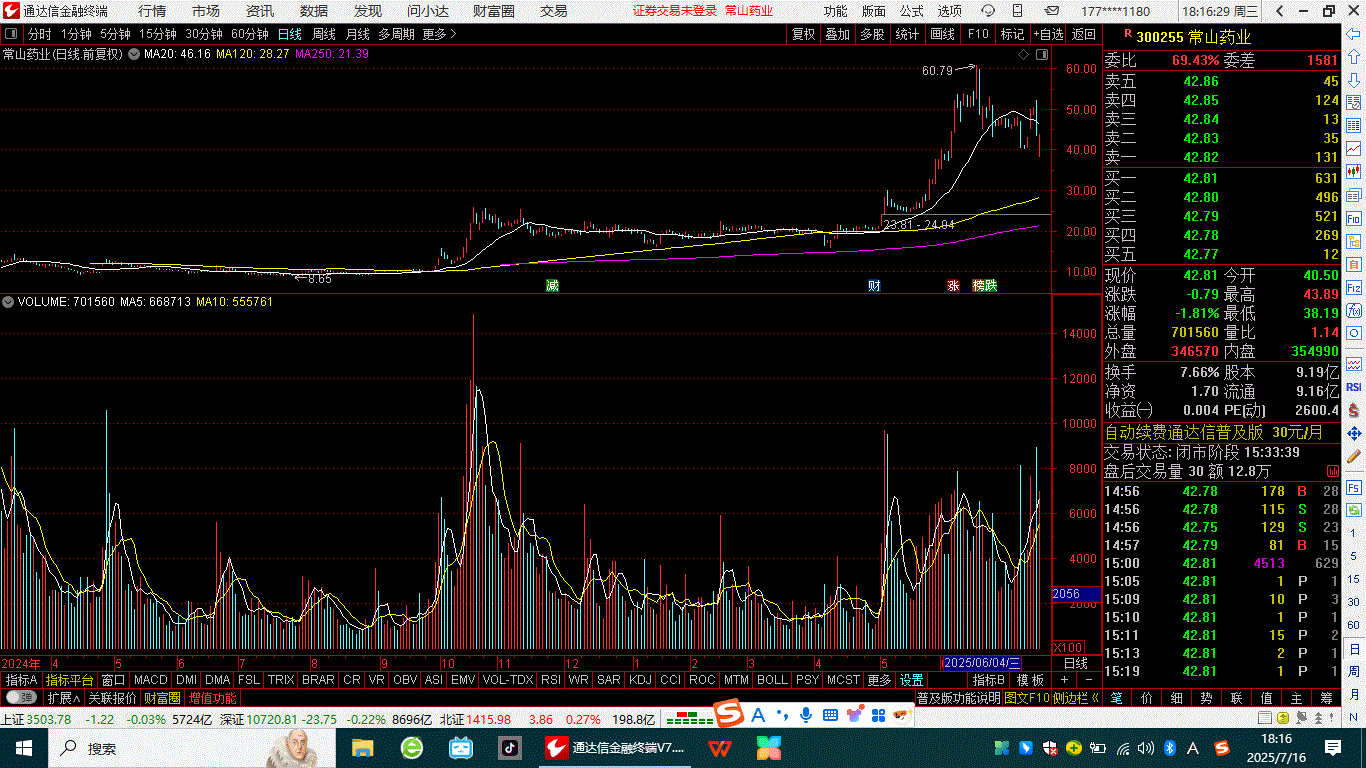The width and height of the screenshot is (1366, 768).
Task: Click the Sogou input S icon on toolbar
Action: [727, 714]
